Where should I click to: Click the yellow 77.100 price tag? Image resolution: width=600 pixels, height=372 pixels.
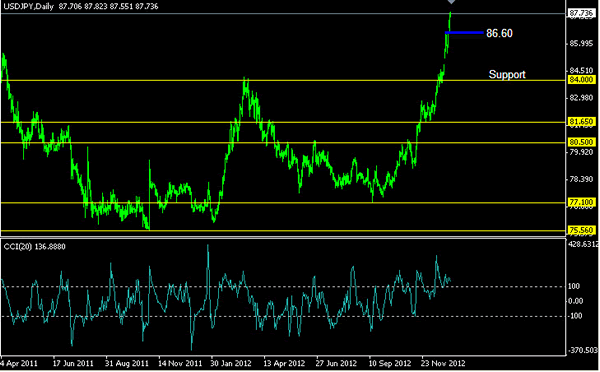pyautogui.click(x=581, y=202)
